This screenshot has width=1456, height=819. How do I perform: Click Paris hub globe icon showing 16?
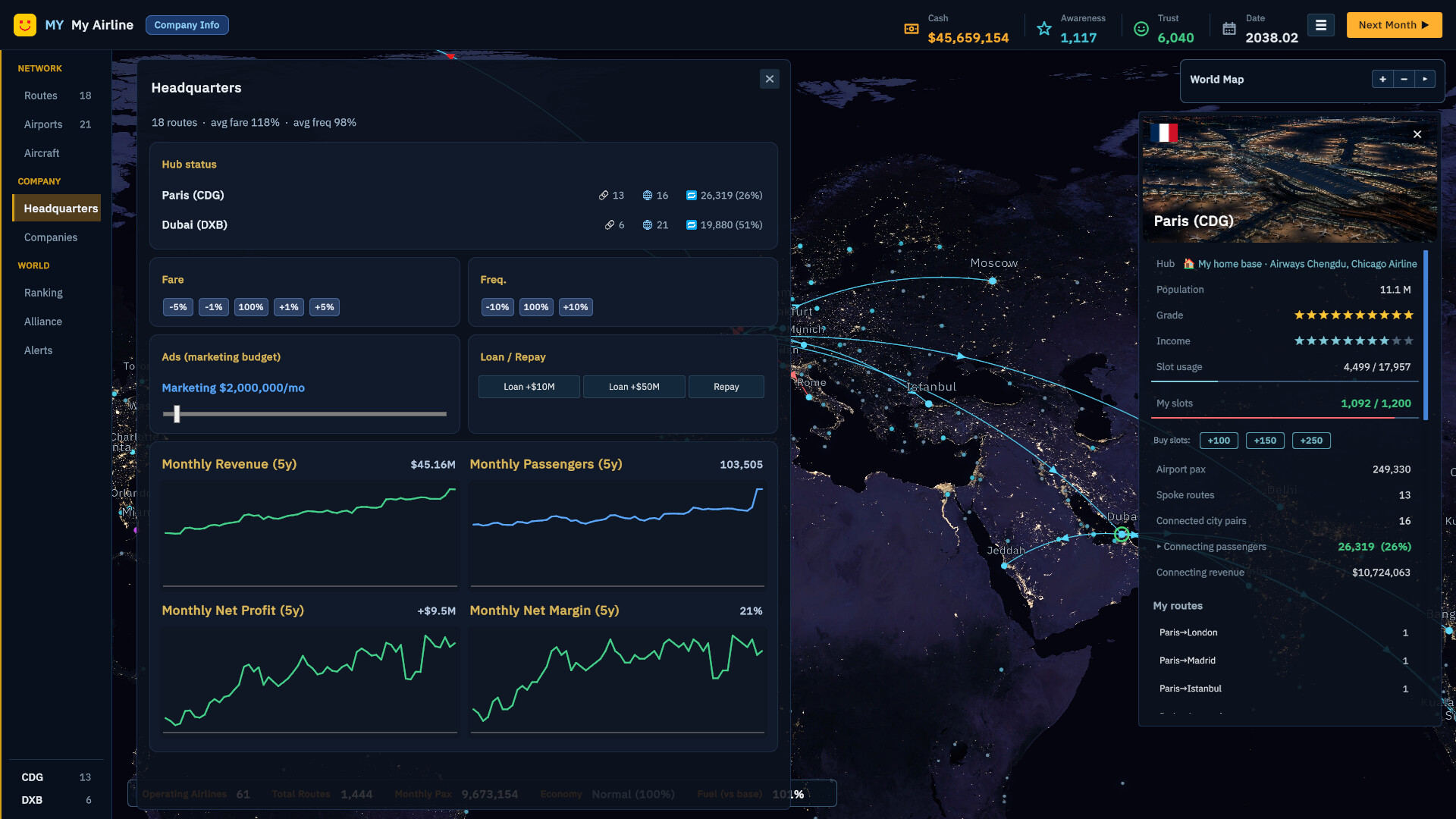pos(648,195)
